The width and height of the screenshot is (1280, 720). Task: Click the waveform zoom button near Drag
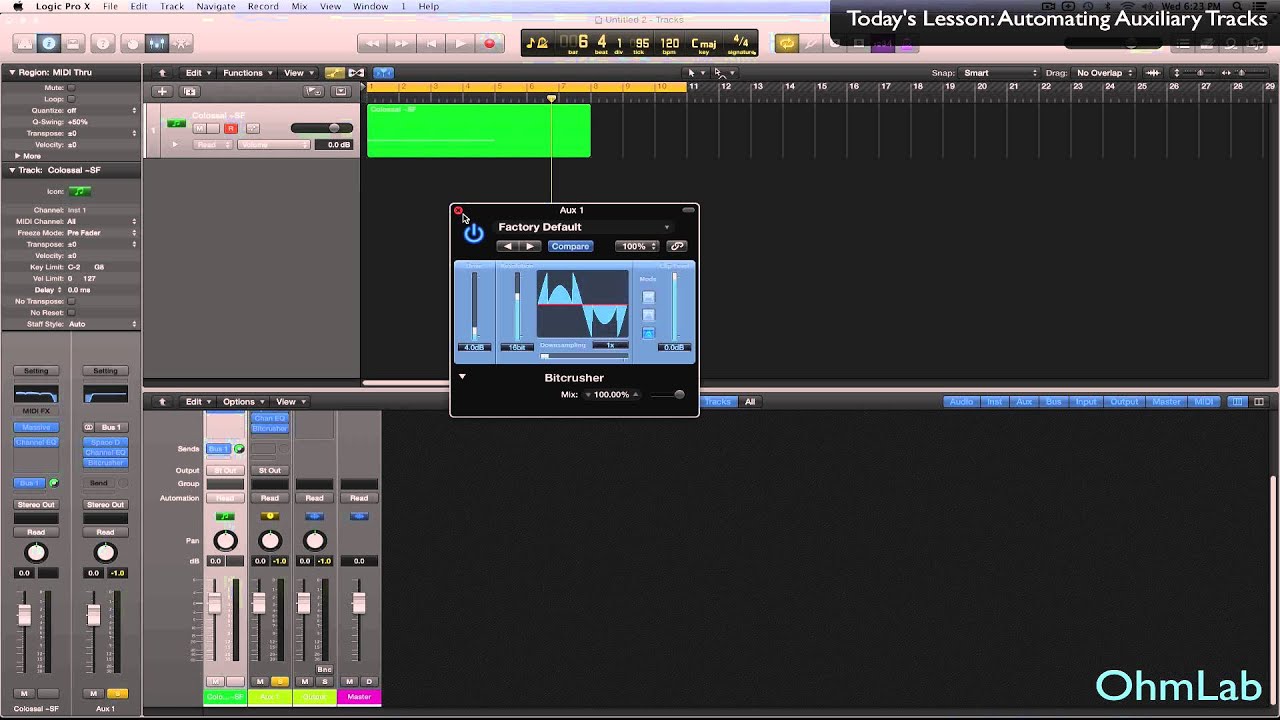click(1153, 73)
